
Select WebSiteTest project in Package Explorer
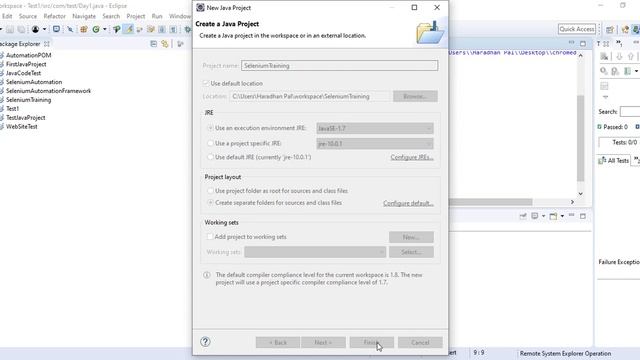[22, 127]
